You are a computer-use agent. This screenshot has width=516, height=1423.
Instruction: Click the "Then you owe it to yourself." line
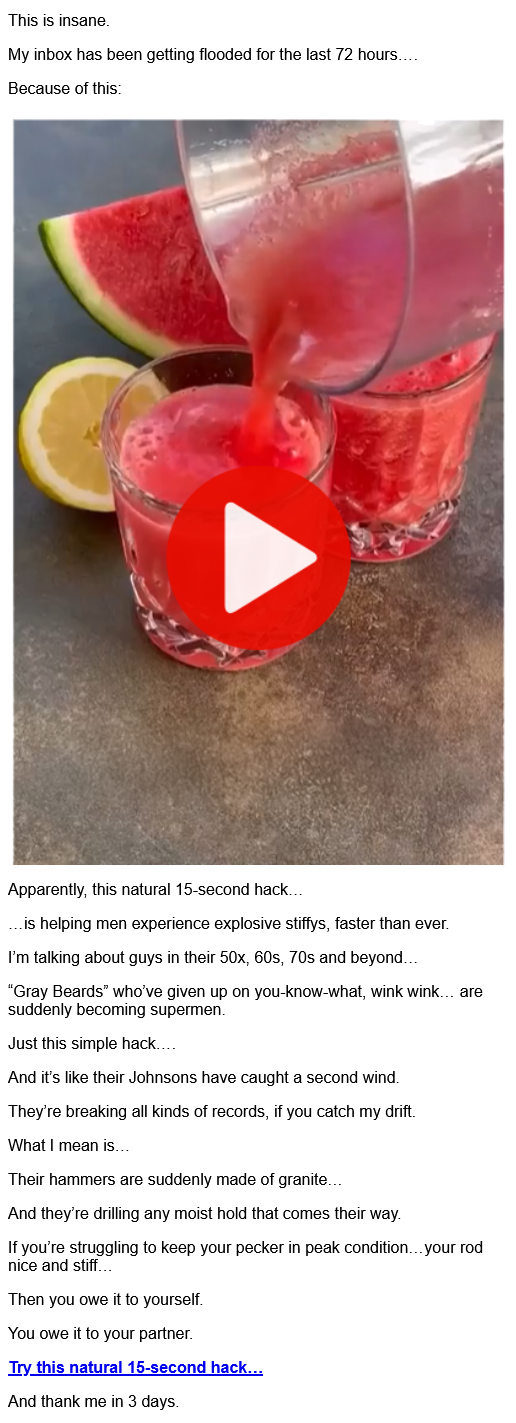coord(106,1299)
